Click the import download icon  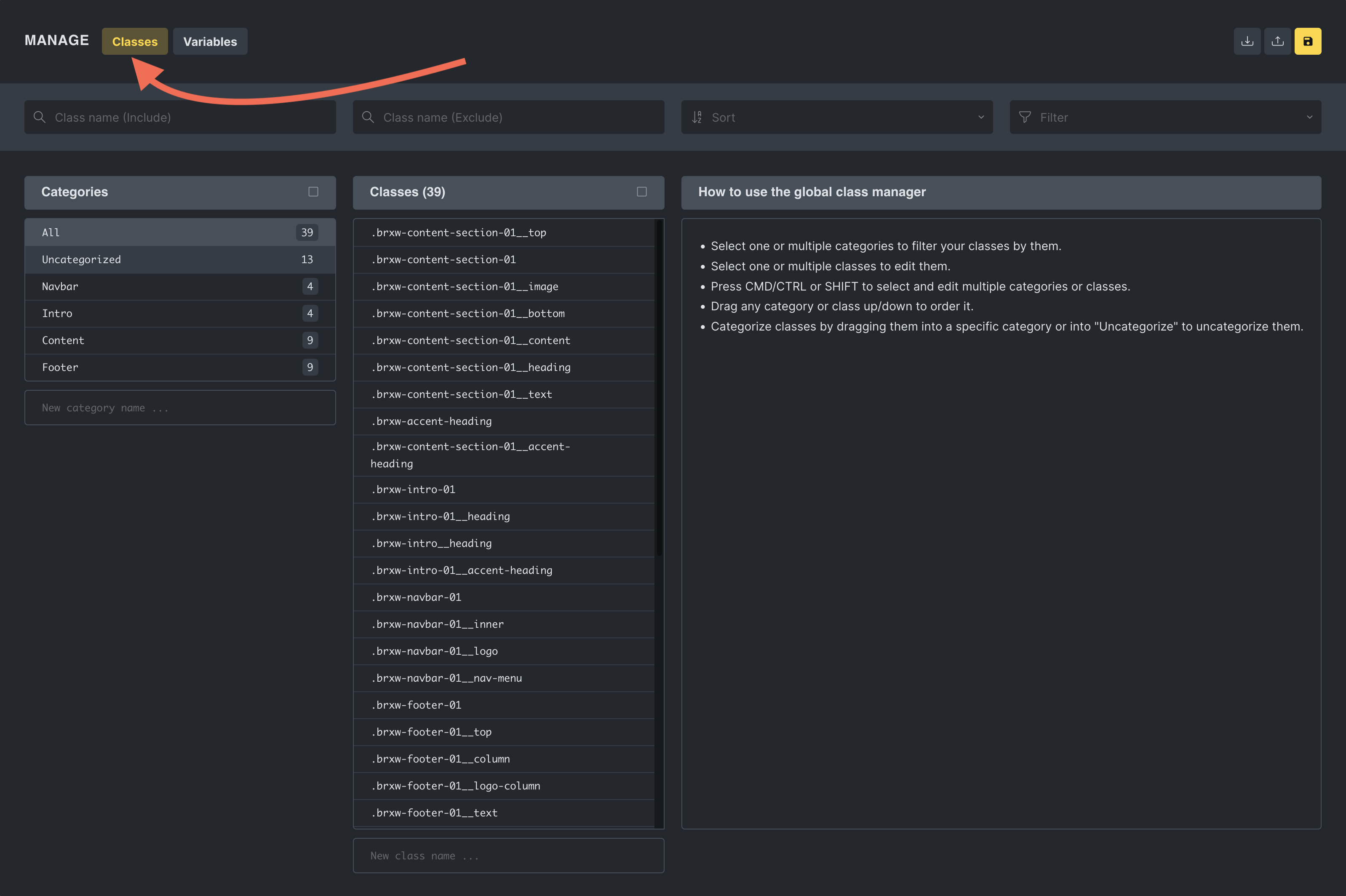1247,41
